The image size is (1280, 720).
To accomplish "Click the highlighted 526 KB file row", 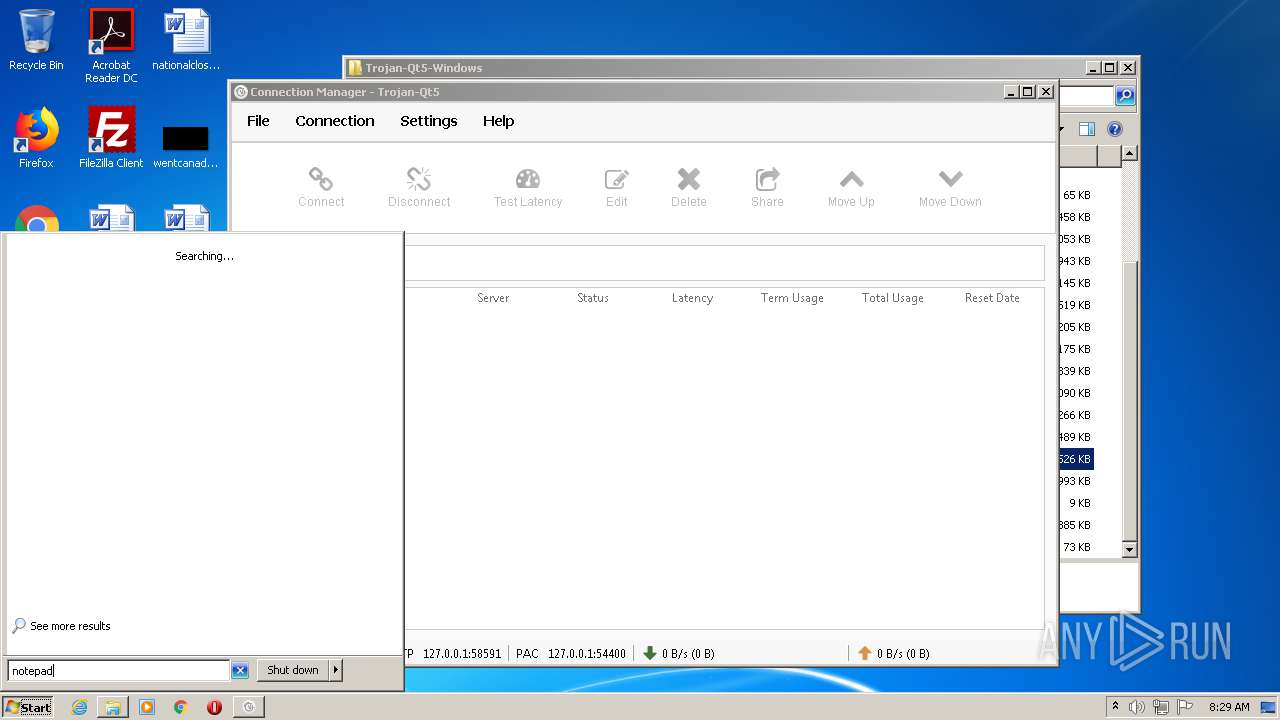I will pos(1076,459).
